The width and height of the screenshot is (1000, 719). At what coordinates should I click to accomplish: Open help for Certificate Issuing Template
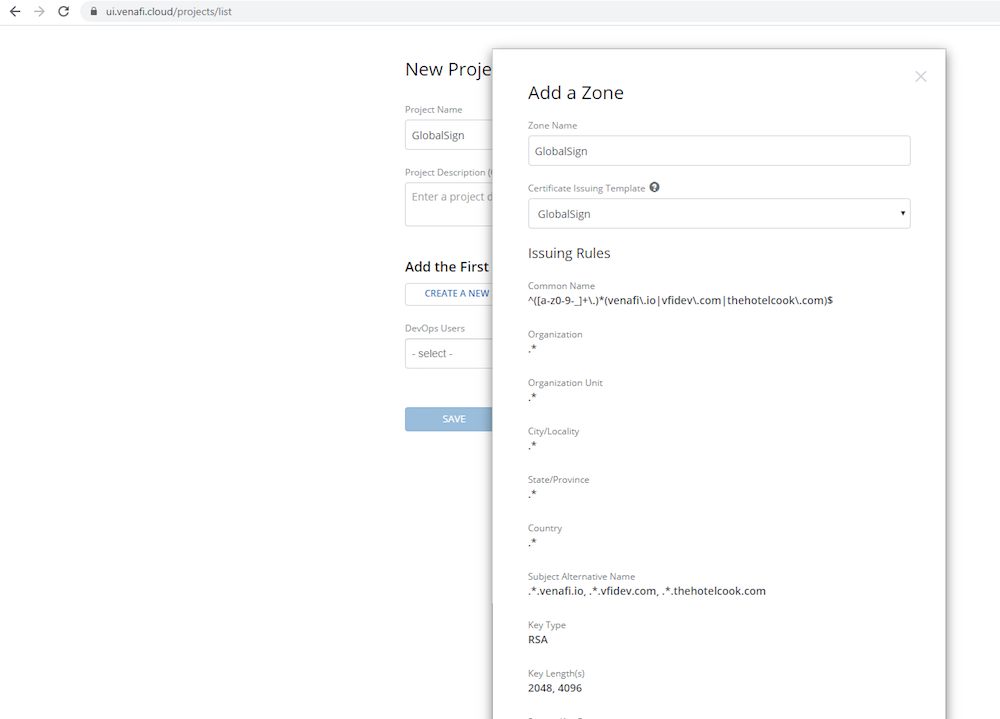tap(654, 188)
